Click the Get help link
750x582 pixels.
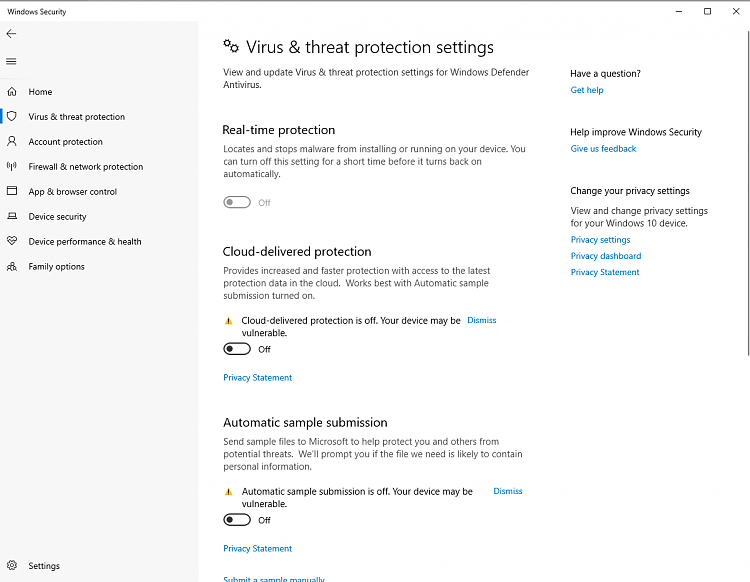coord(587,90)
